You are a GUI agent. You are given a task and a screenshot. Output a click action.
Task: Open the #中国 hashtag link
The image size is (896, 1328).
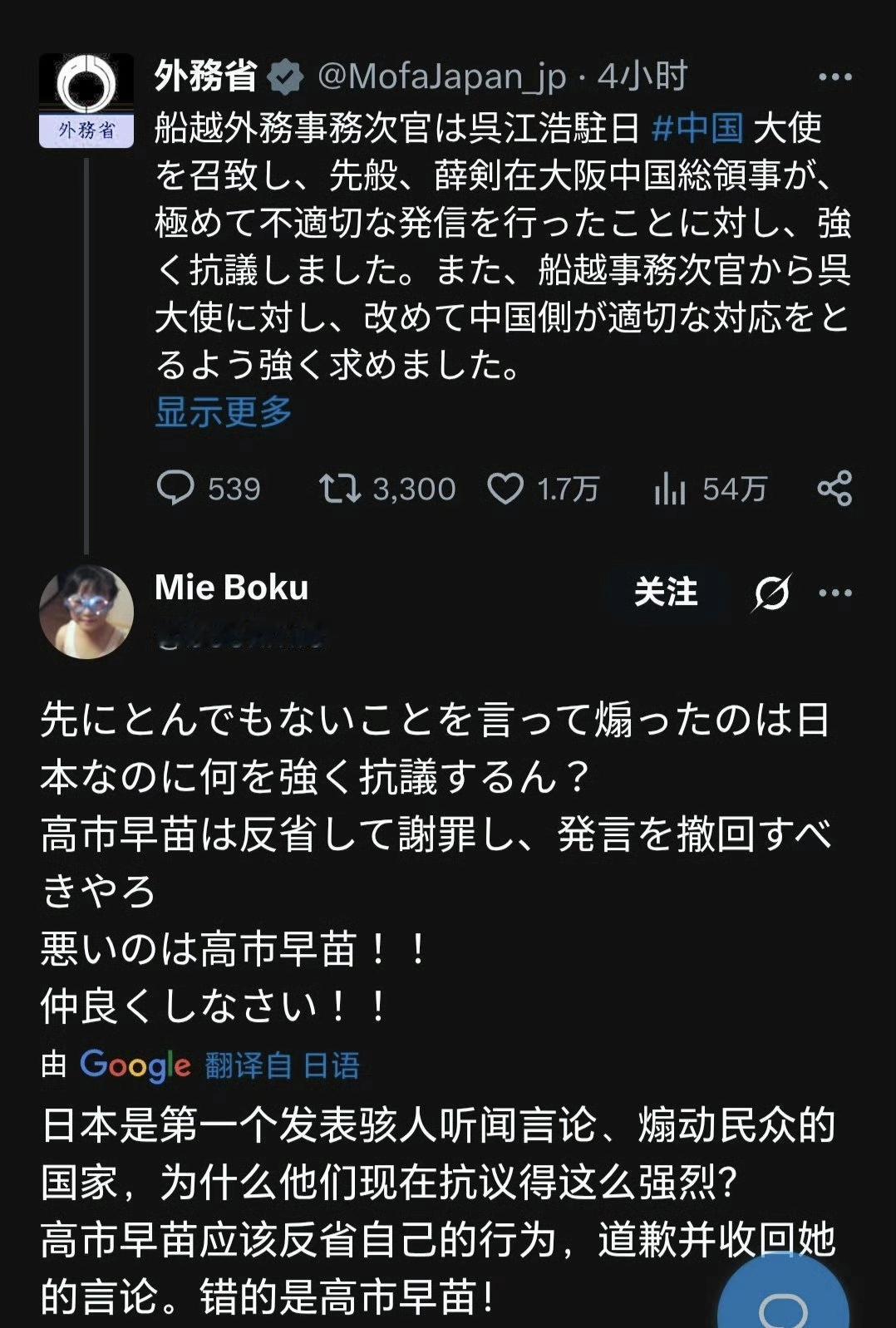(697, 128)
